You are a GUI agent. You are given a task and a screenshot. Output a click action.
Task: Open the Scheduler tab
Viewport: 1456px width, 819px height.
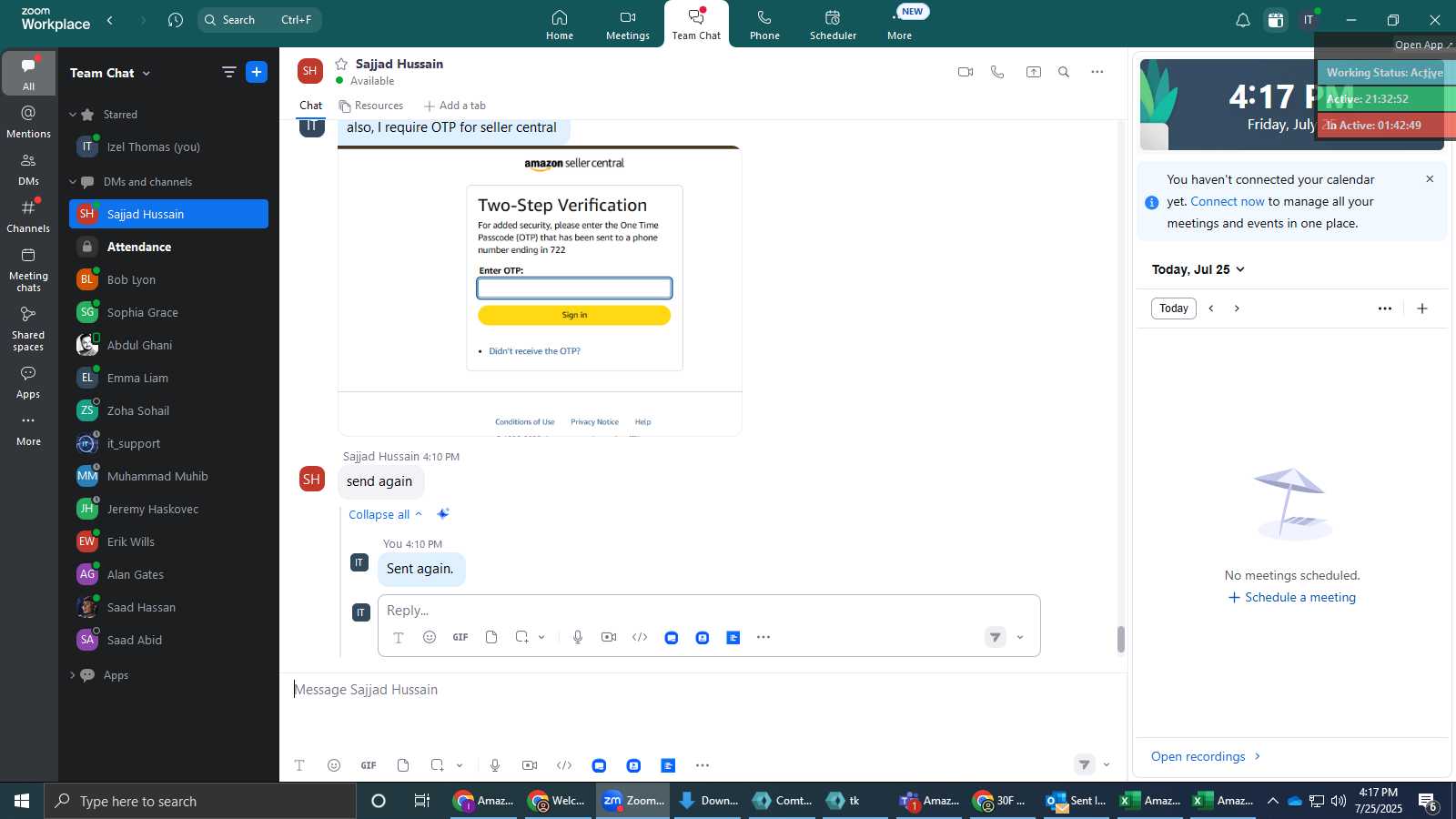[x=834, y=25]
